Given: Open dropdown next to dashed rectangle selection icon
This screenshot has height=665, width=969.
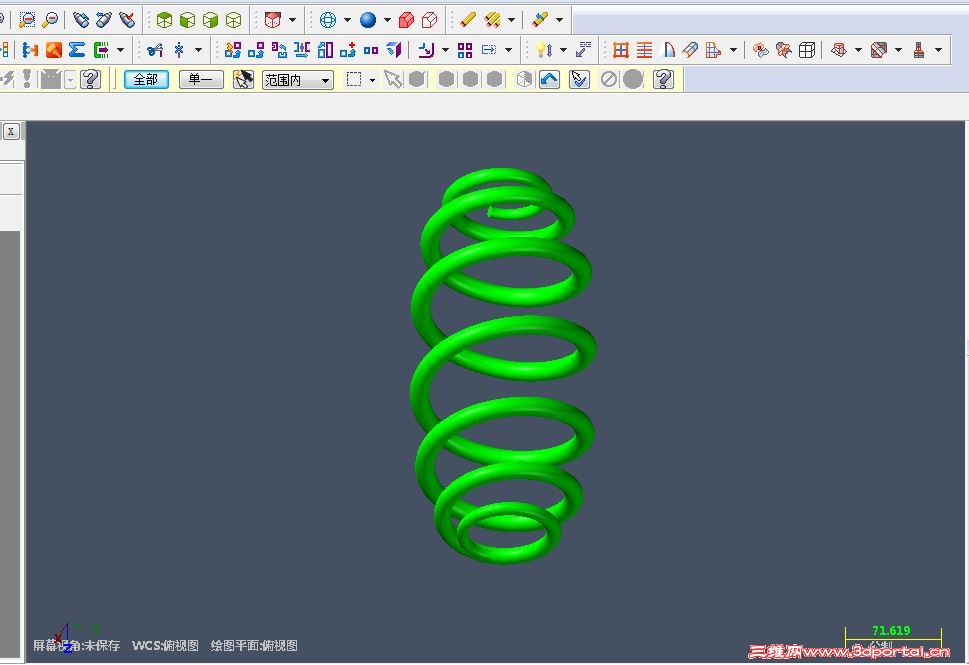Looking at the screenshot, I should point(372,80).
